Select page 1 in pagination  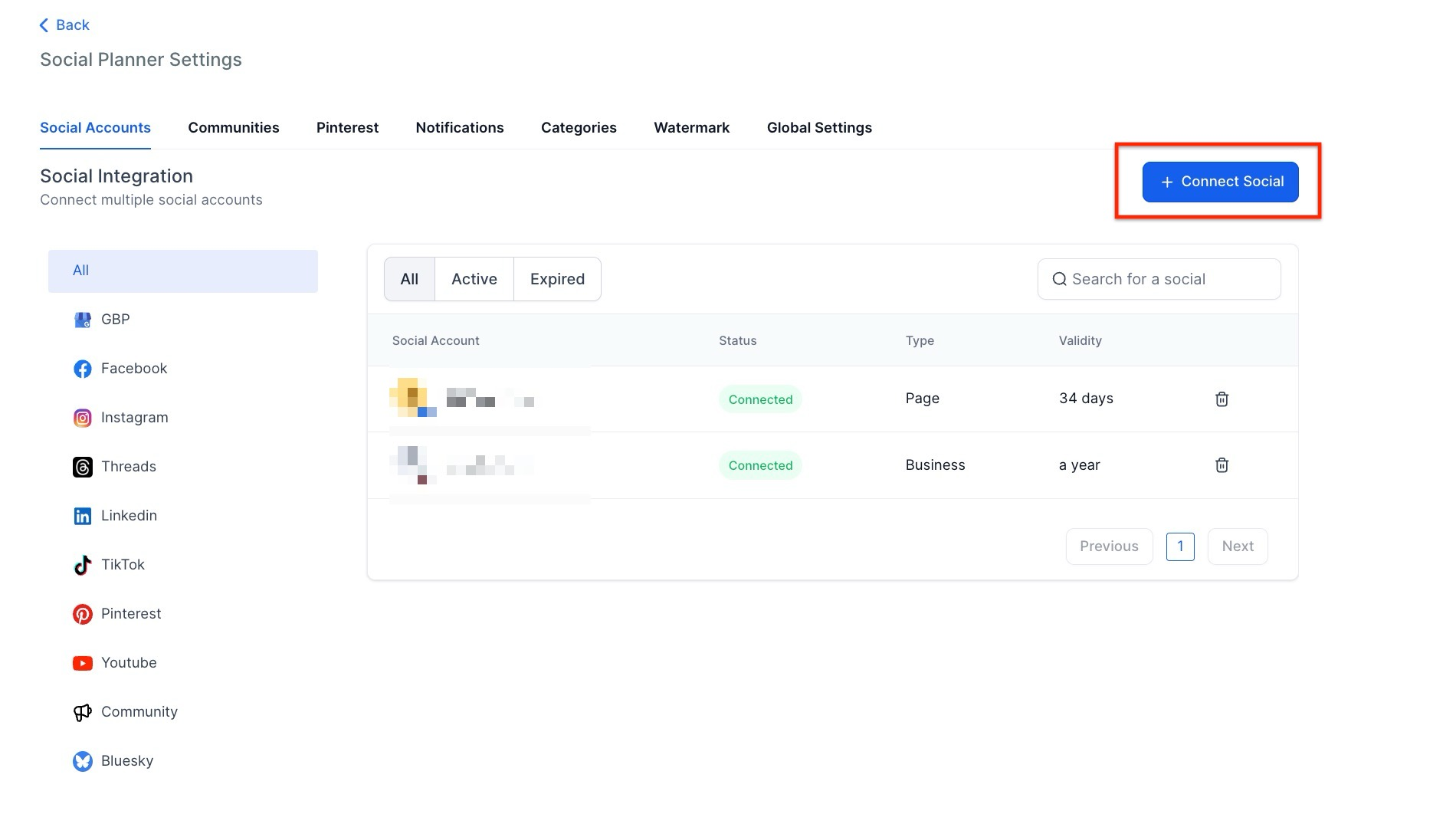1180,546
